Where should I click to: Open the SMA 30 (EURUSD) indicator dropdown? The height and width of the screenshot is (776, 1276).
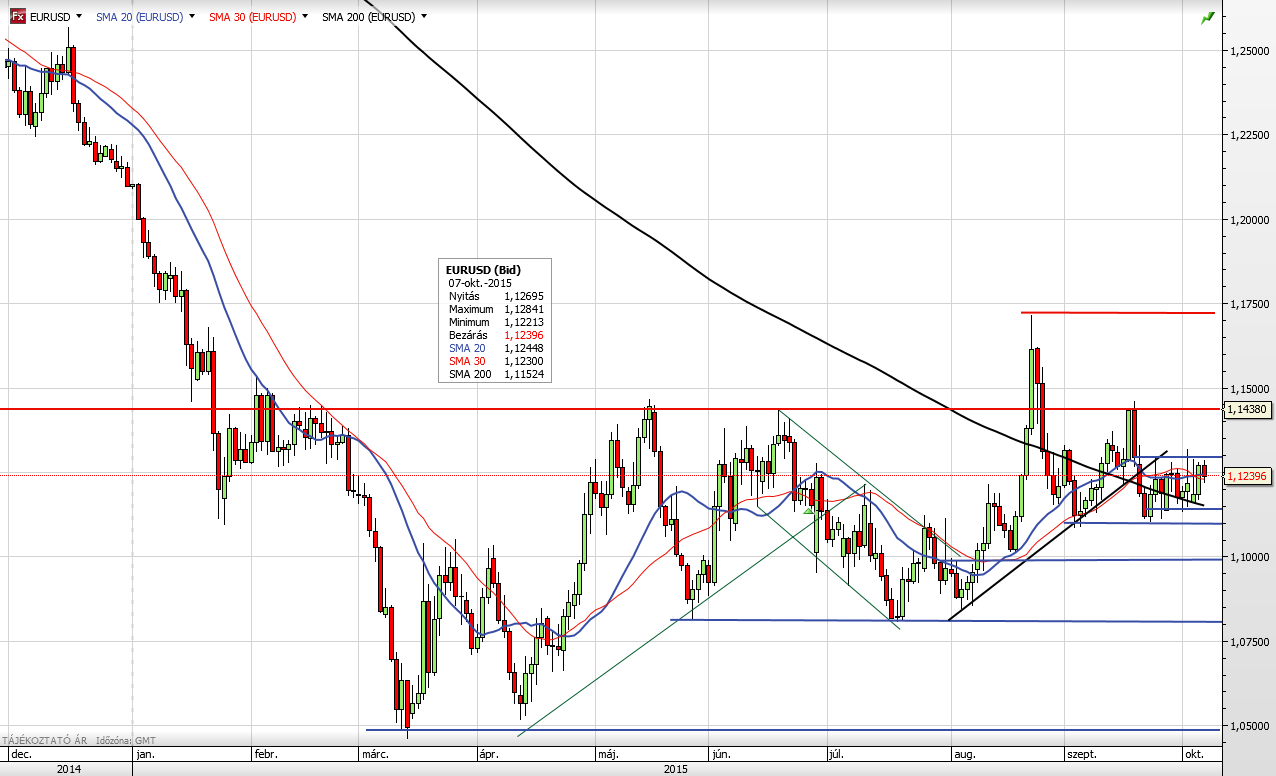click(304, 16)
